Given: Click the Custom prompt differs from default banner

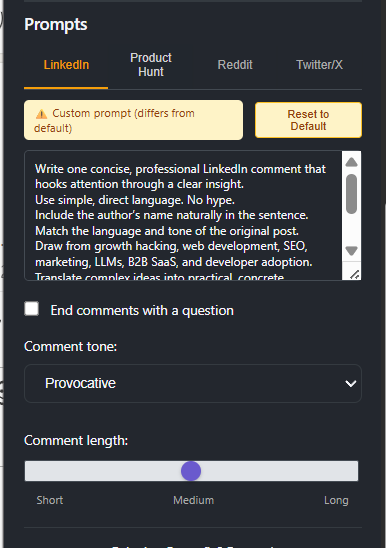Looking at the screenshot, I should click(x=134, y=120).
